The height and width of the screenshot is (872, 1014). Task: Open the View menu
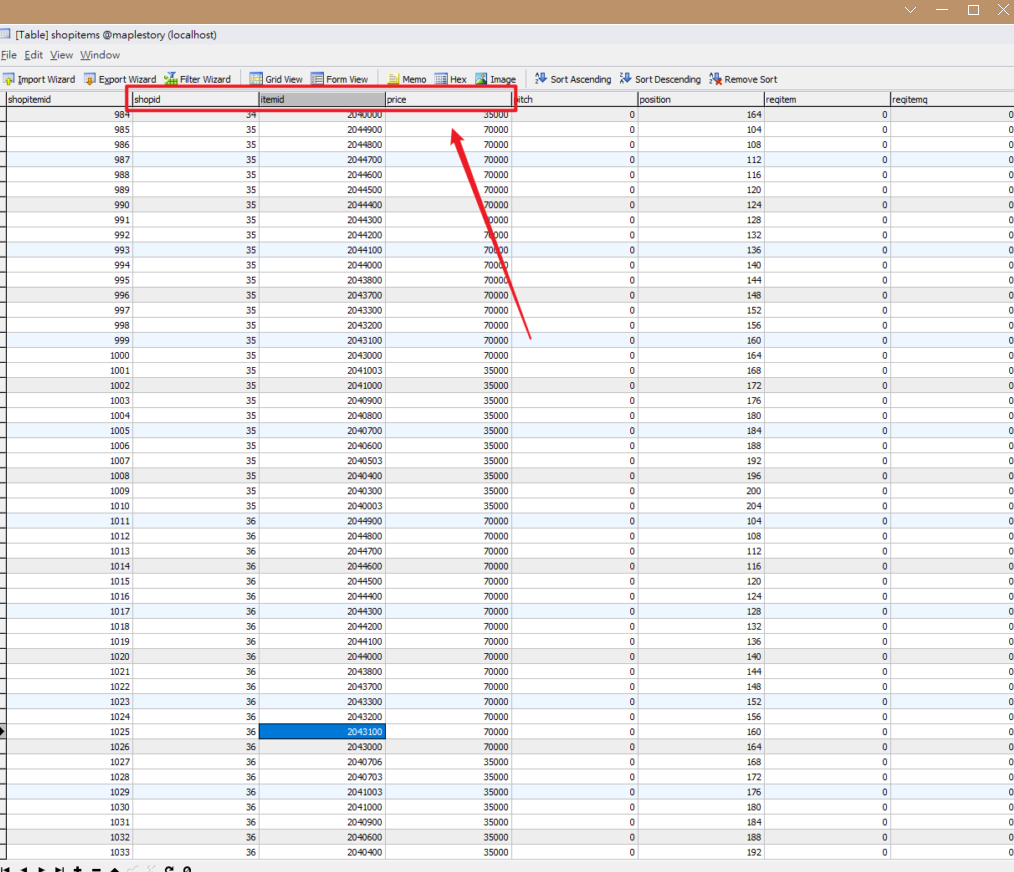coord(61,55)
